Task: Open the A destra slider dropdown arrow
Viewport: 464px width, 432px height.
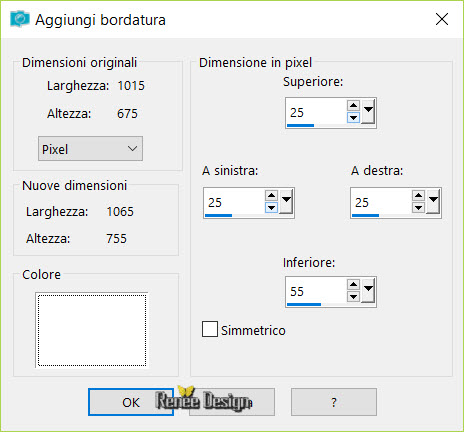Action: [x=433, y=201]
